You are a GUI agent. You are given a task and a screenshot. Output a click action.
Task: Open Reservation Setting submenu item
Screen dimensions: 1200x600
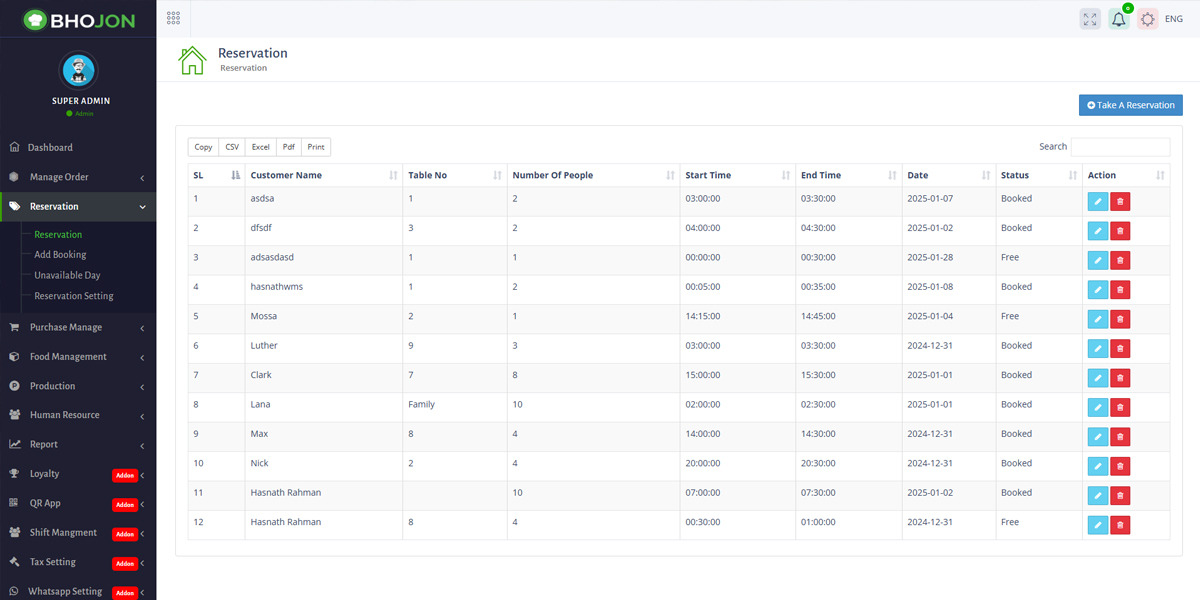74,296
